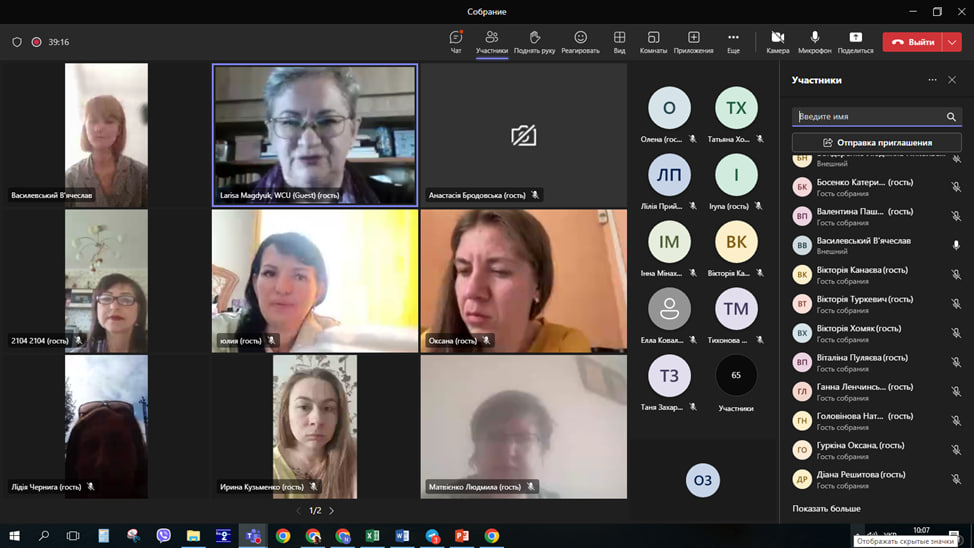Screen dimensions: 974x548
Task: Click the ТЗ avatar Таня Захар...
Action: pyautogui.click(x=669, y=376)
